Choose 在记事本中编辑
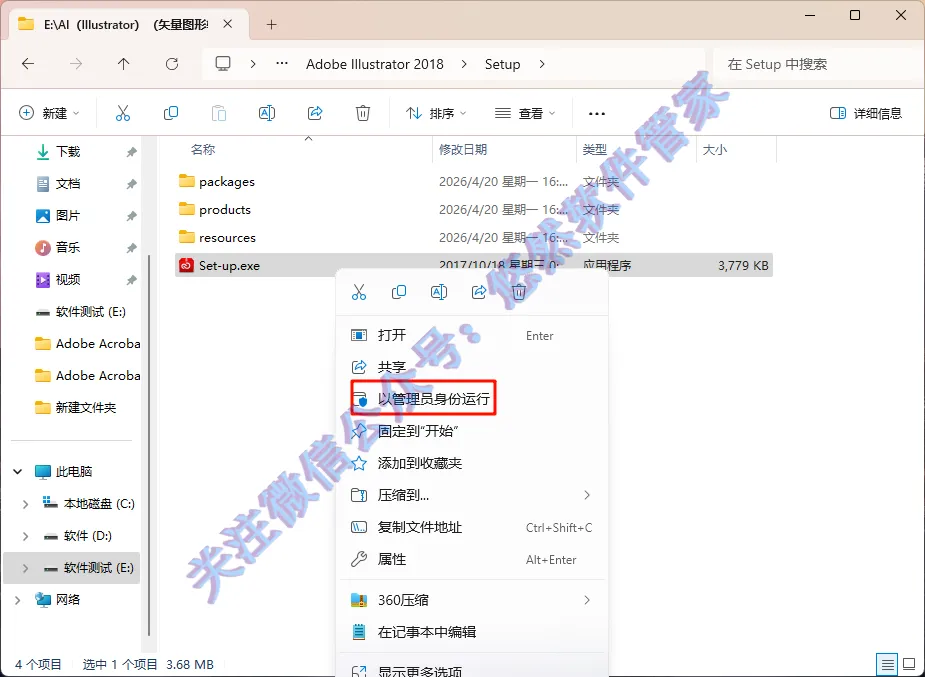 [x=471, y=632]
